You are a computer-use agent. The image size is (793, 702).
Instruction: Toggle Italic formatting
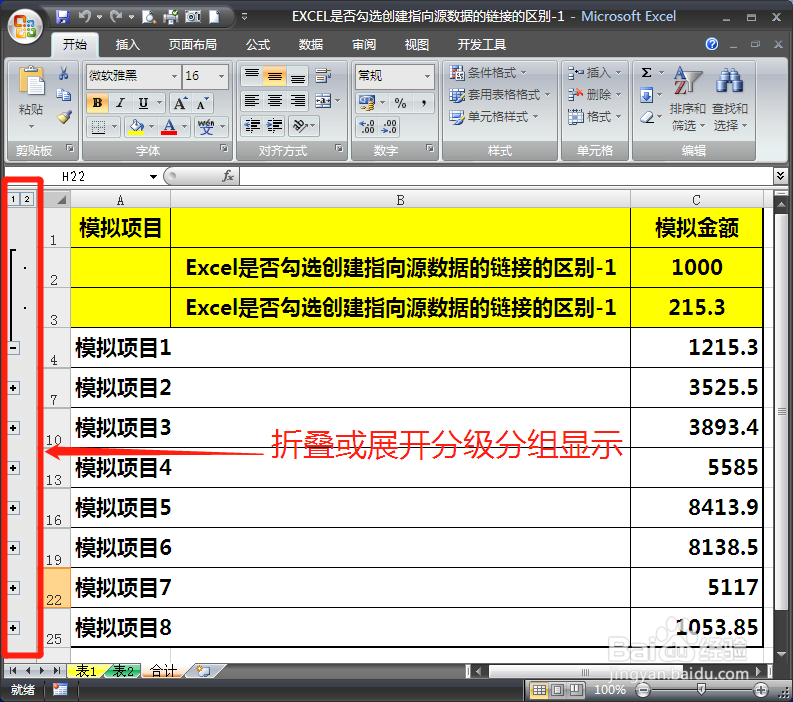pyautogui.click(x=120, y=103)
